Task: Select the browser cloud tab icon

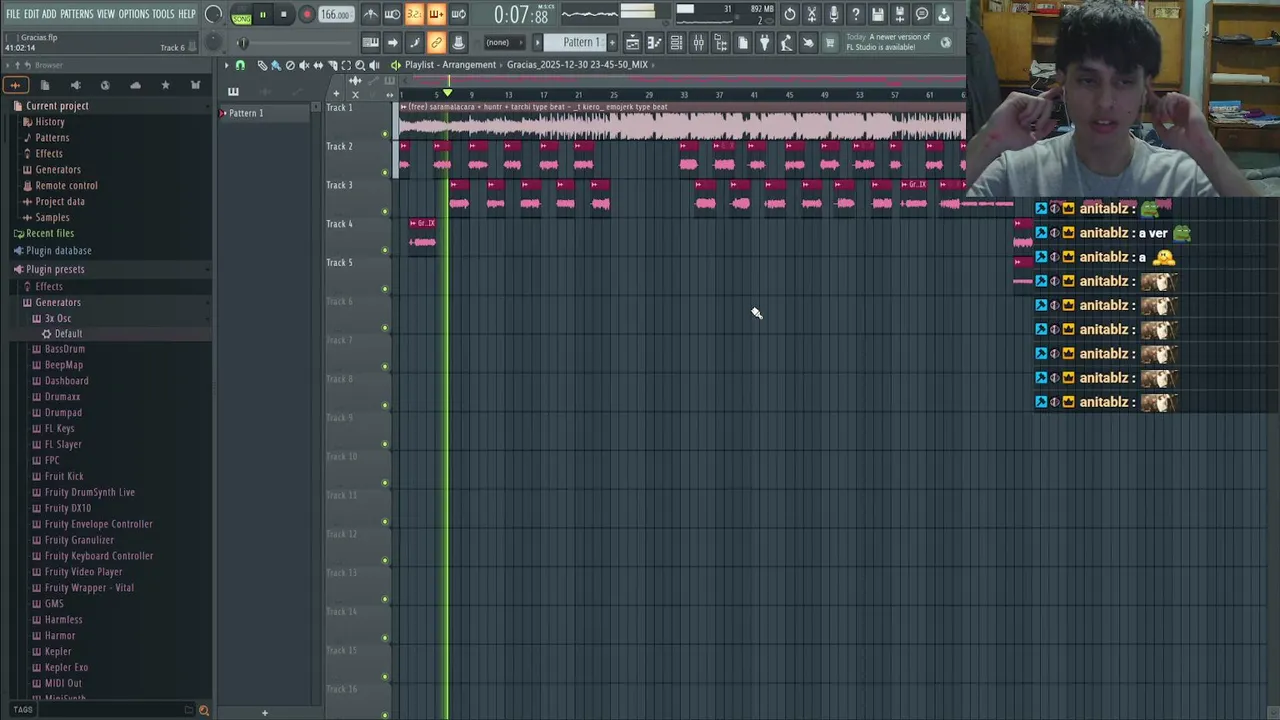Action: 135,85
